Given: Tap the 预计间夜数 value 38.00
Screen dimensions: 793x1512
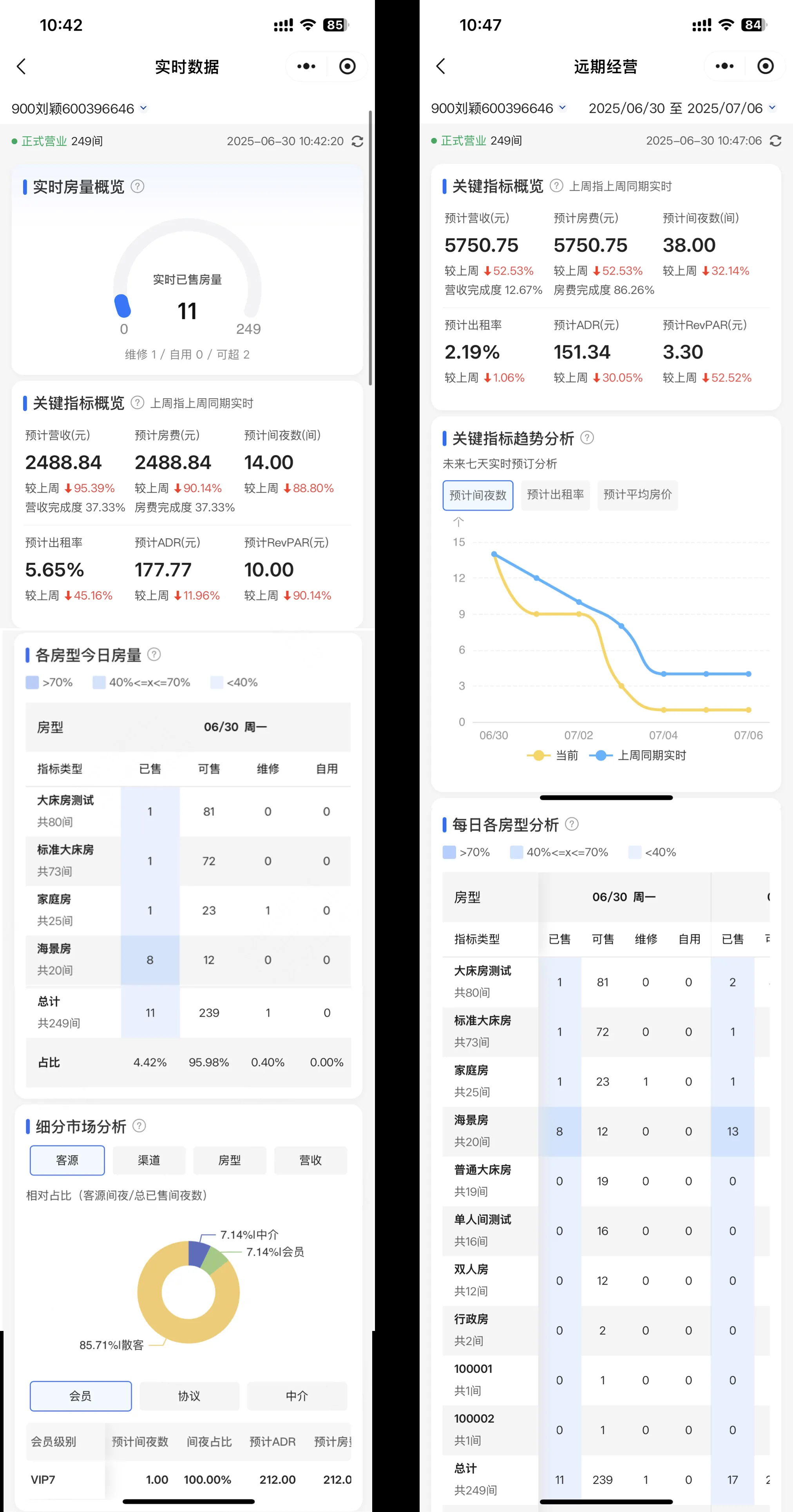Looking at the screenshot, I should tap(689, 245).
